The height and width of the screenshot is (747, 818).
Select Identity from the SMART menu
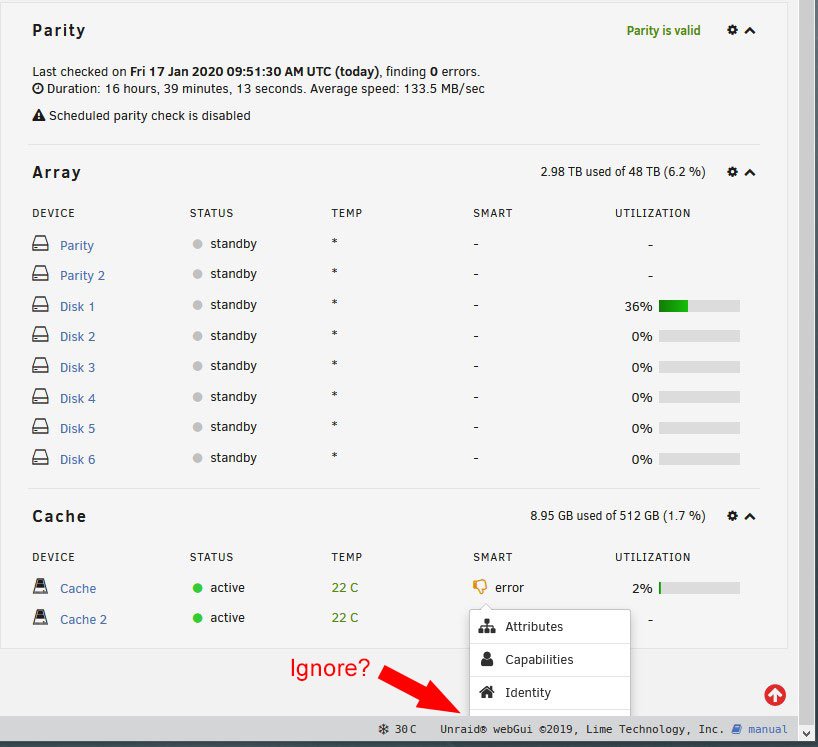coord(550,693)
